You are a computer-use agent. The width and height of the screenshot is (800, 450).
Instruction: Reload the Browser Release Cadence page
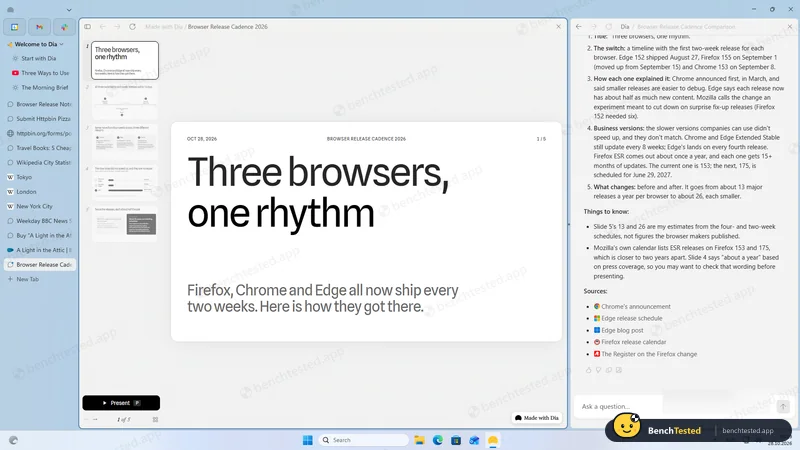point(132,27)
